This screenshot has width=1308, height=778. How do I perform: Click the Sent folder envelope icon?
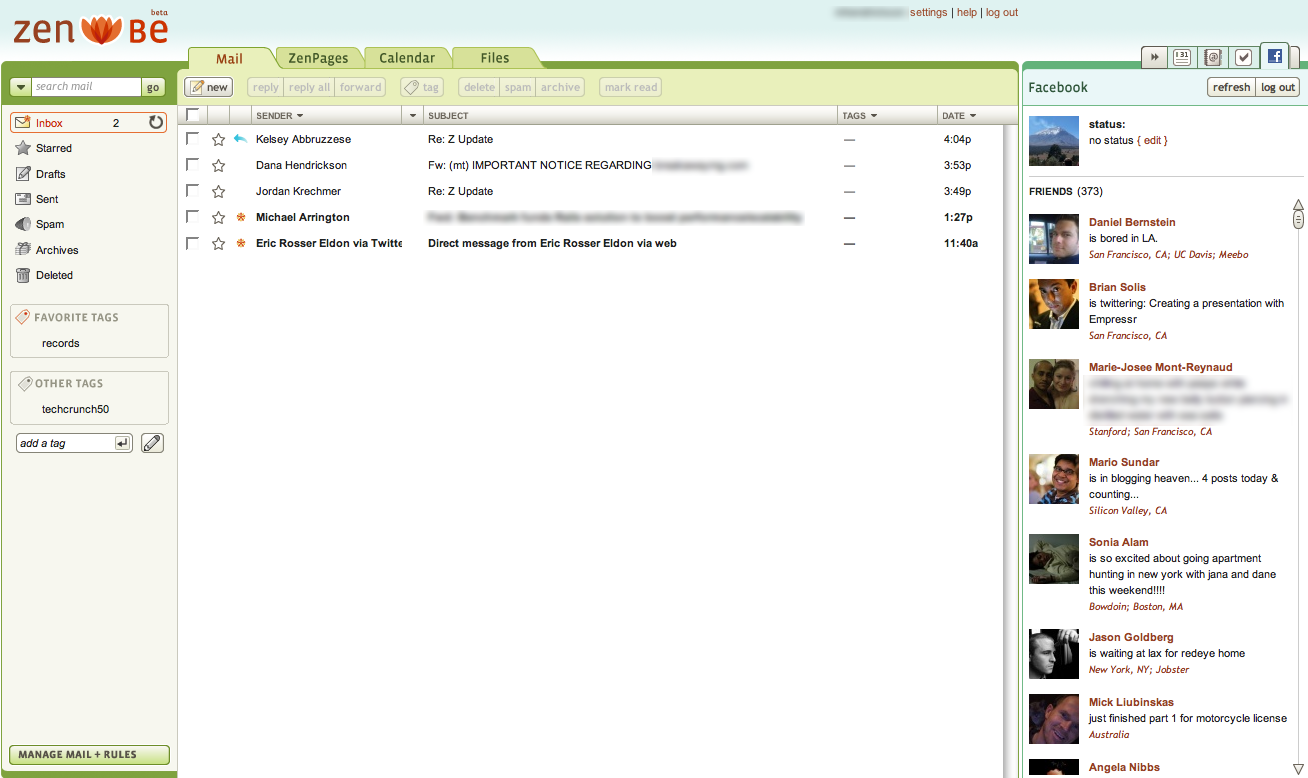23,199
